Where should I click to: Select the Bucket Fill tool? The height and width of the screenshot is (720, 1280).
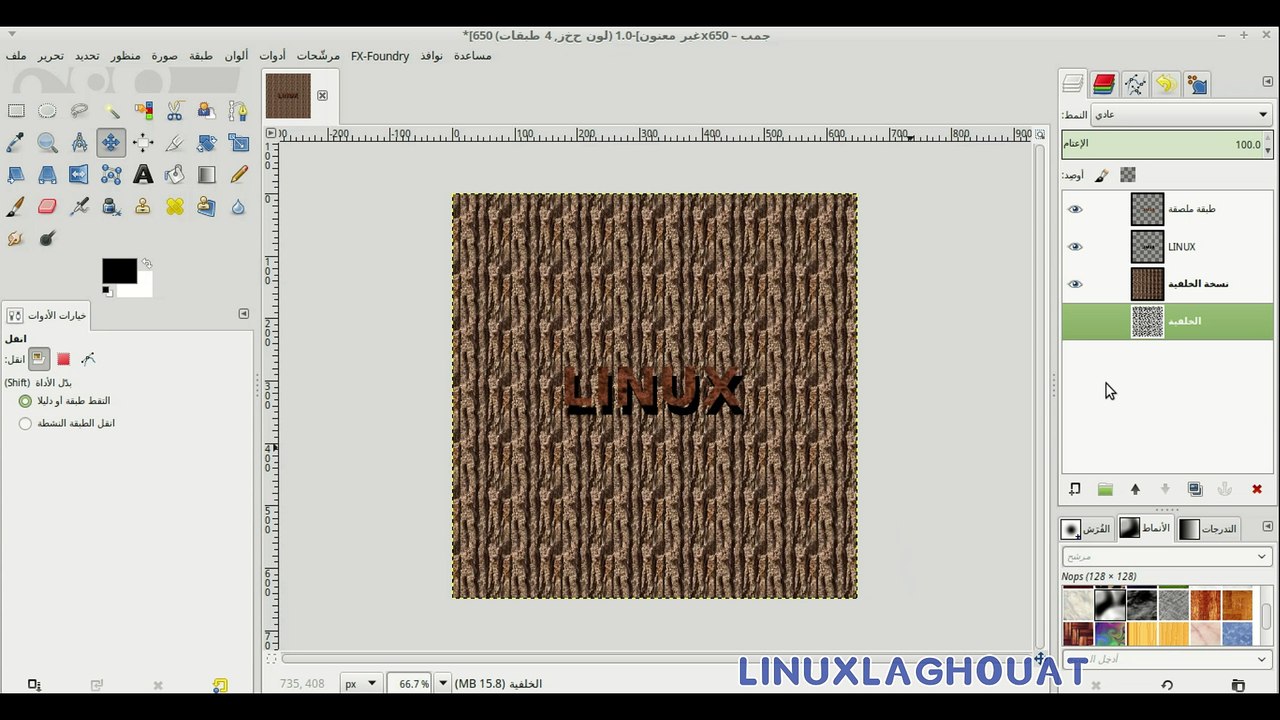click(x=175, y=175)
